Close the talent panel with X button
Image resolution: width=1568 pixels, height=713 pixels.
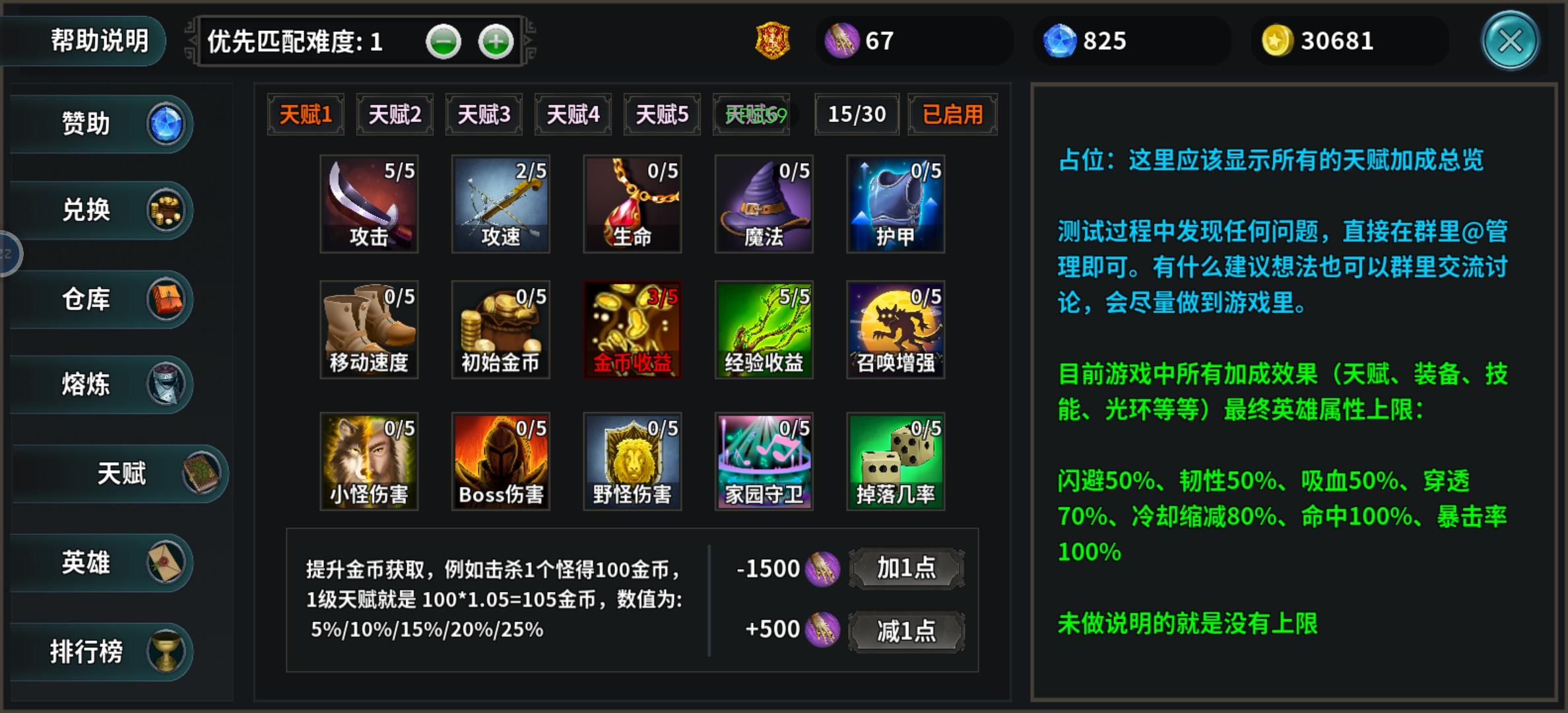click(x=1511, y=41)
